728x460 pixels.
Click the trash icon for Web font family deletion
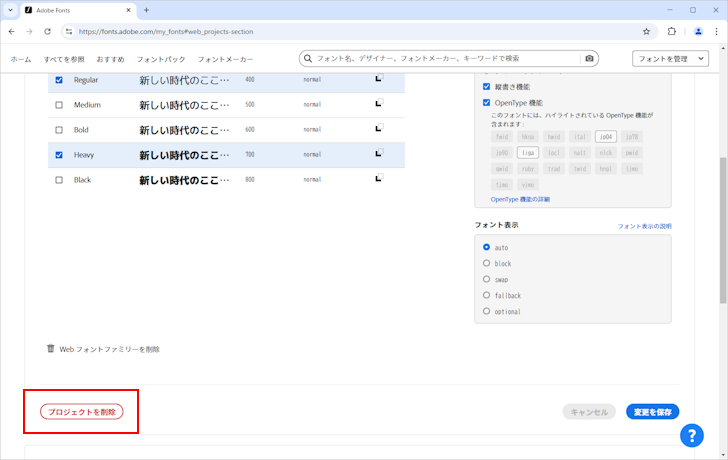click(x=51, y=349)
